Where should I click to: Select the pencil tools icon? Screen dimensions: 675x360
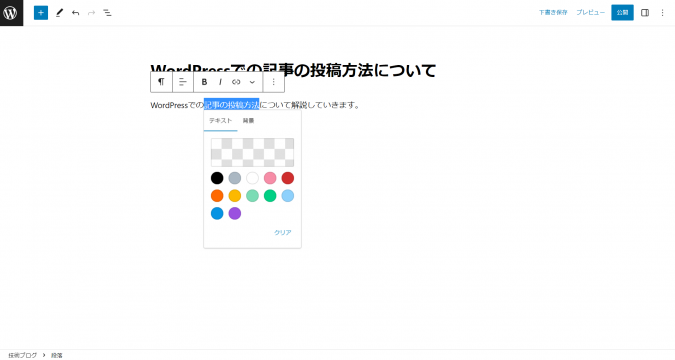point(59,12)
